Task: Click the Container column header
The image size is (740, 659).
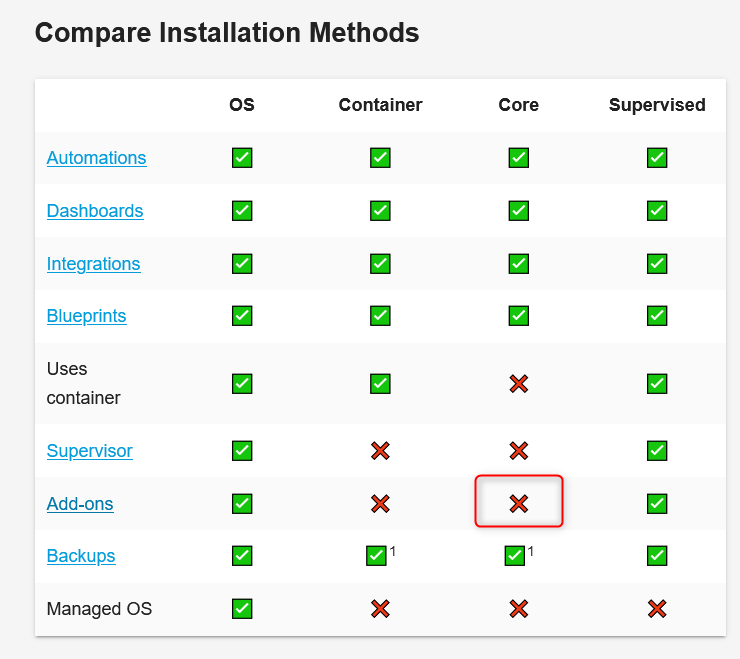Action: point(380,105)
